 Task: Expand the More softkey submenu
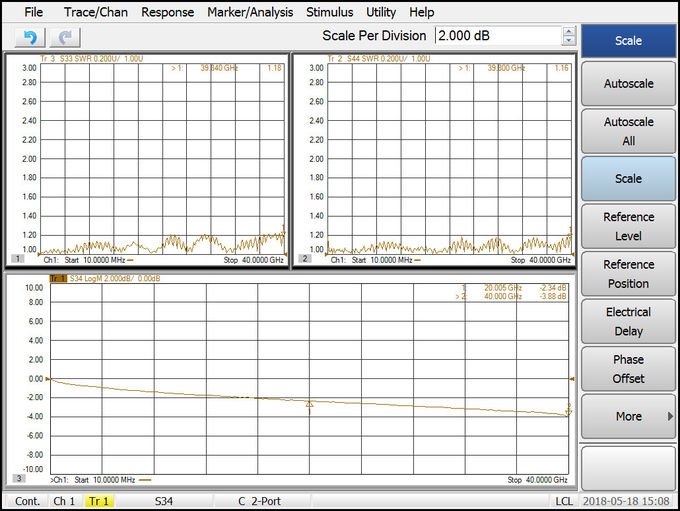coord(628,416)
